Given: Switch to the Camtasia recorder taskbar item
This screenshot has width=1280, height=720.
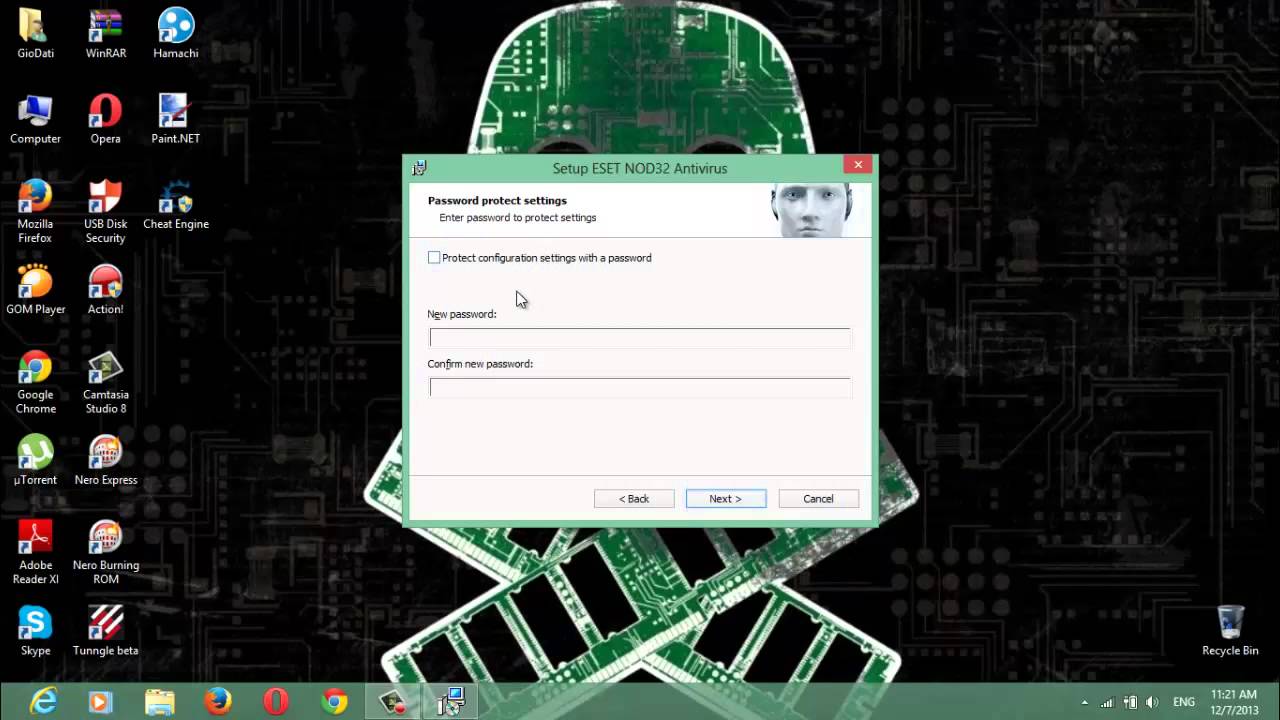Looking at the screenshot, I should 392,702.
